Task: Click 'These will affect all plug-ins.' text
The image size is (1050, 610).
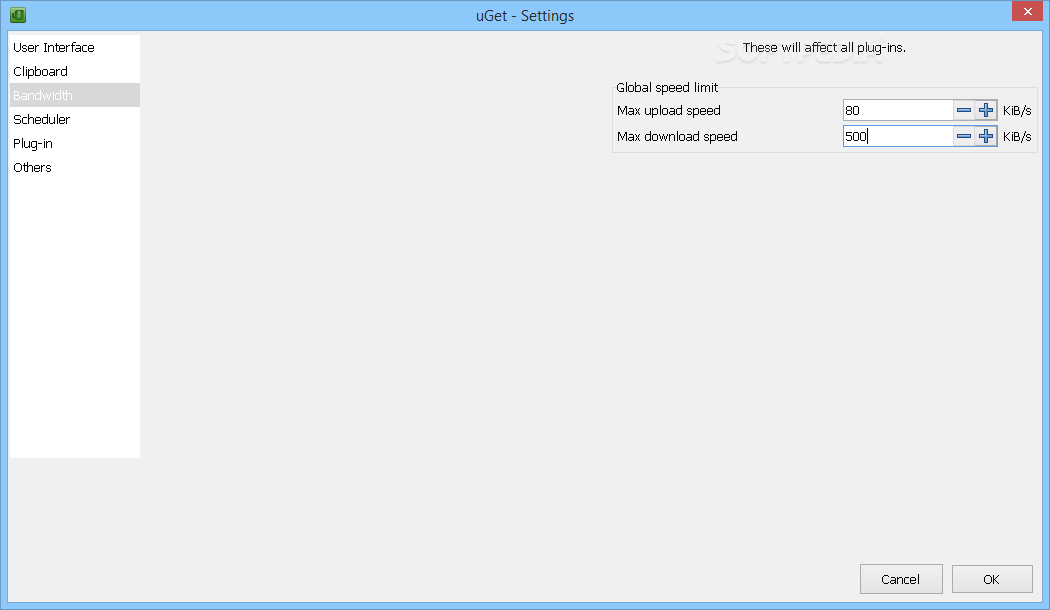Action: point(824,48)
